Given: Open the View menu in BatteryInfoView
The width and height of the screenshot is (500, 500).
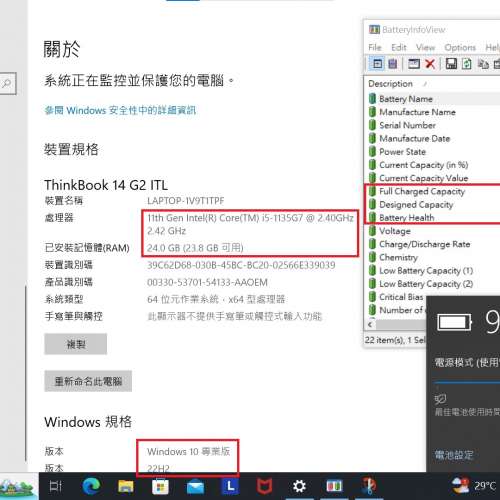Looking at the screenshot, I should (x=425, y=48).
